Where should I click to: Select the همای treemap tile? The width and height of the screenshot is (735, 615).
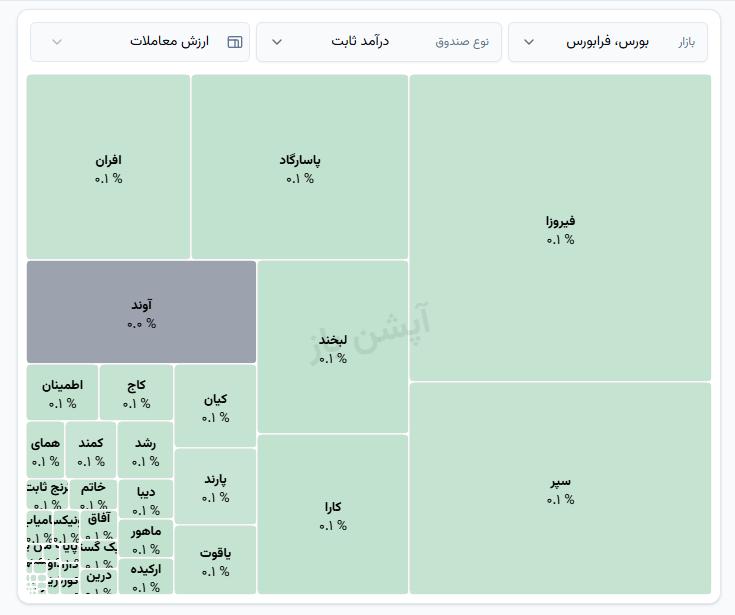coord(45,450)
